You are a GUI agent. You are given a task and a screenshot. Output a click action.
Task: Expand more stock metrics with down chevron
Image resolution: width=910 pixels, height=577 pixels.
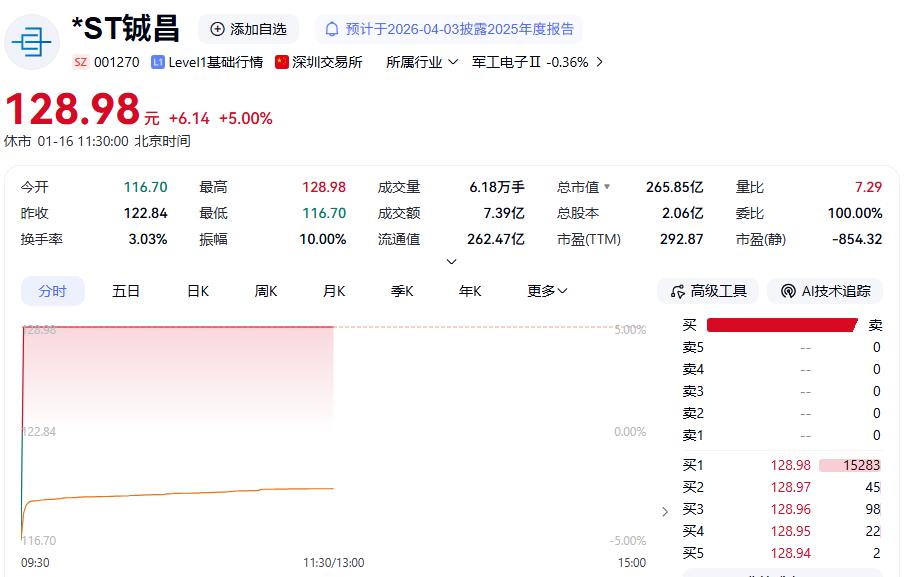click(x=451, y=262)
